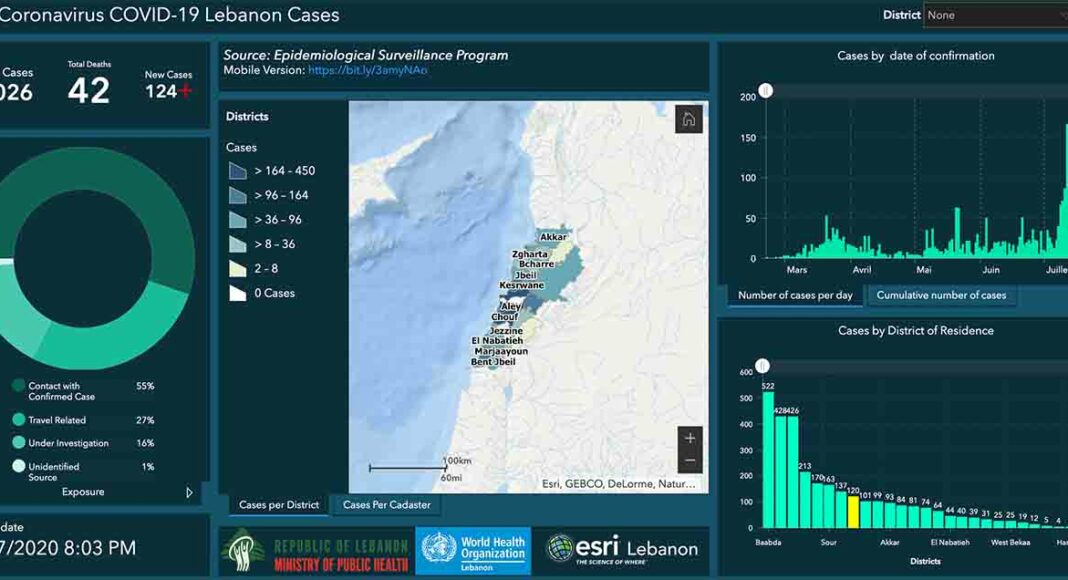Toggle Travel Related legend entry
Image resolution: width=1068 pixels, height=580 pixels.
(20, 420)
